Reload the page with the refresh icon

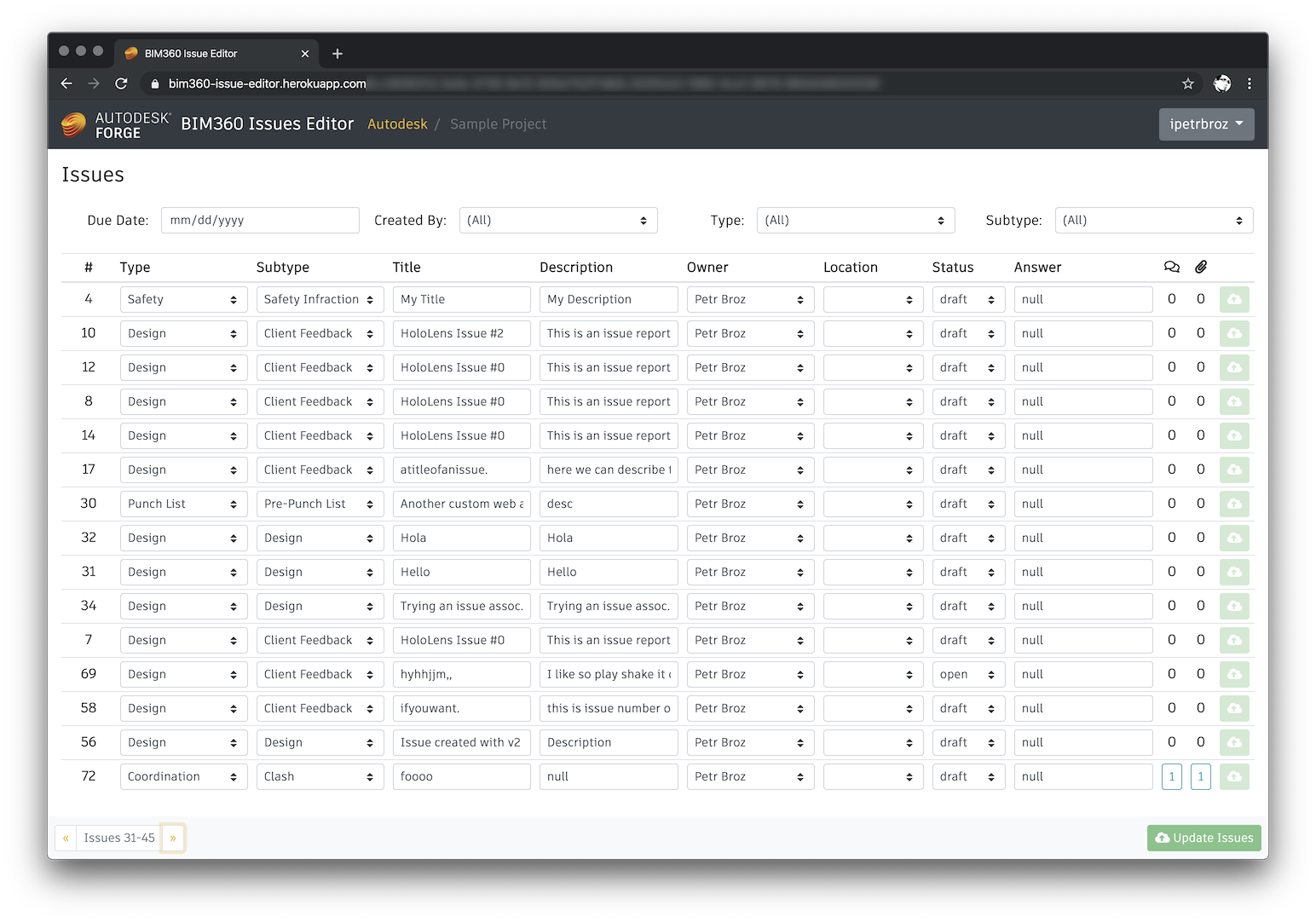pos(121,84)
